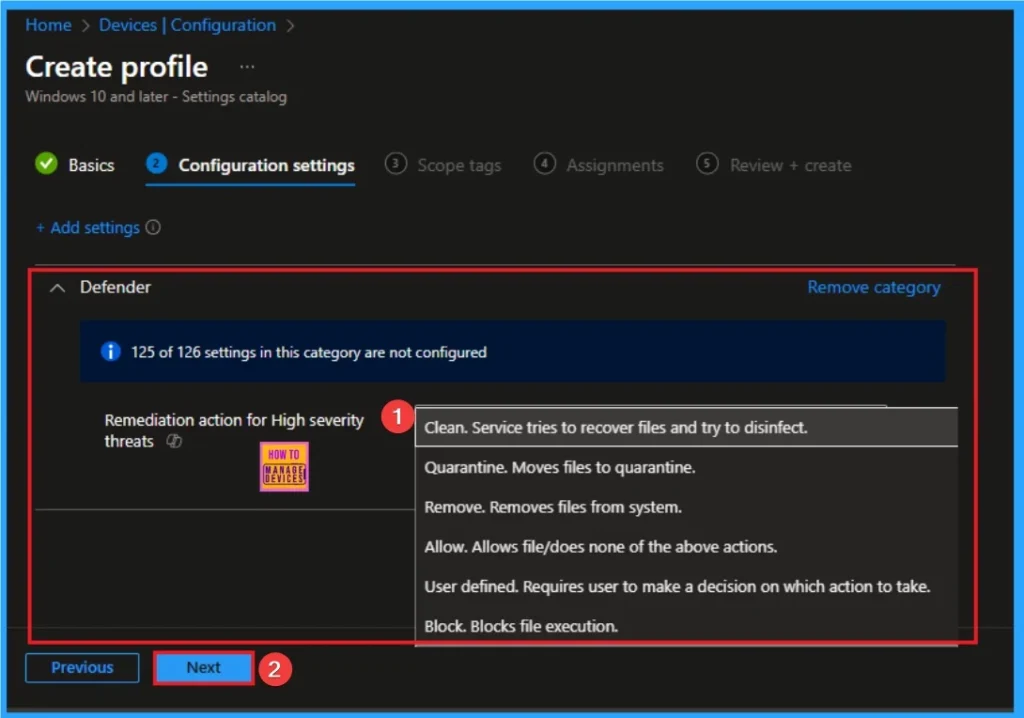Open the Devices | Configuration breadcrumb

[x=187, y=25]
